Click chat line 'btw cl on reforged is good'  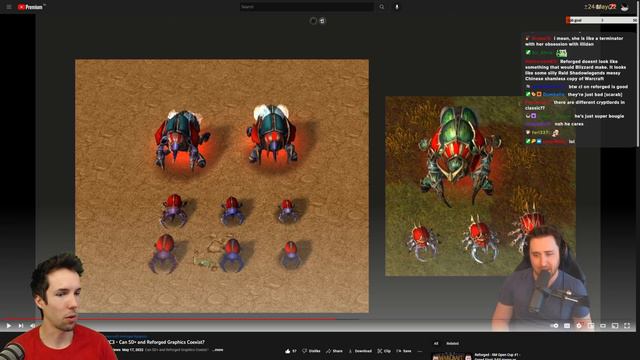[598, 87]
